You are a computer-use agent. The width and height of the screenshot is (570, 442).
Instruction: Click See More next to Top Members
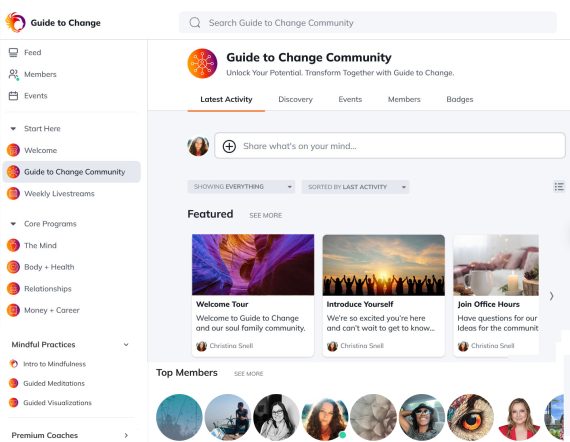click(249, 373)
